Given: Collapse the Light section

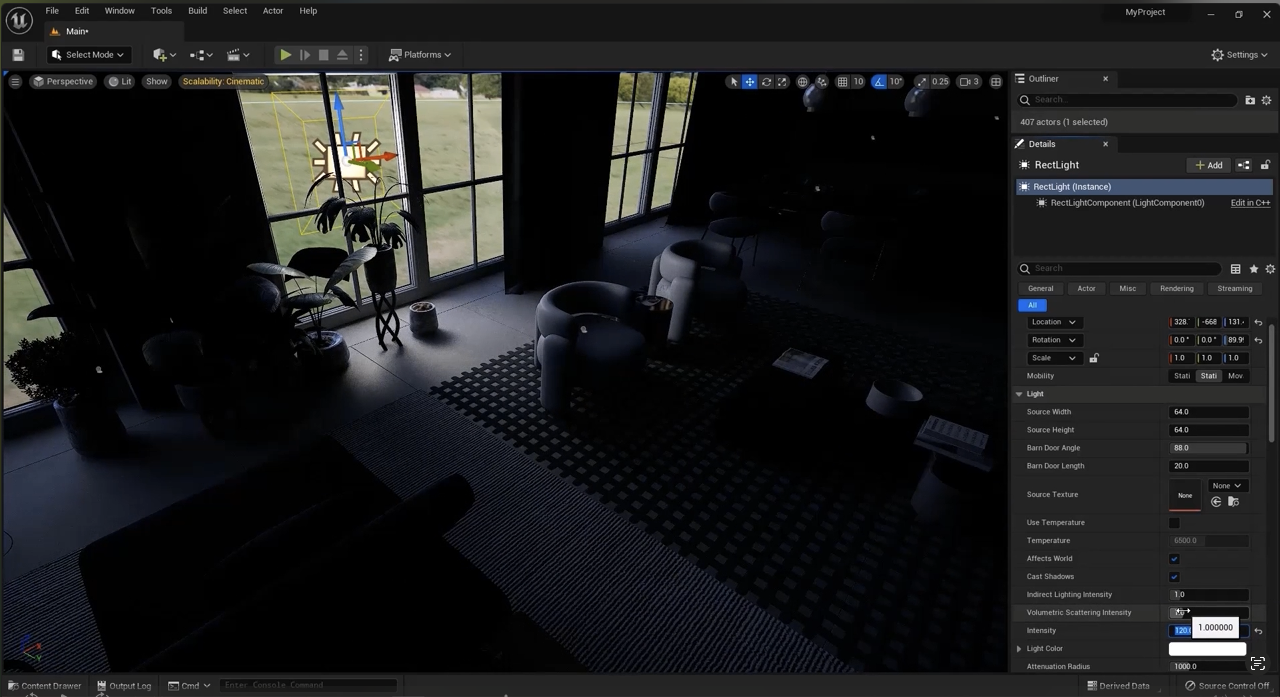Looking at the screenshot, I should click(x=1019, y=394).
